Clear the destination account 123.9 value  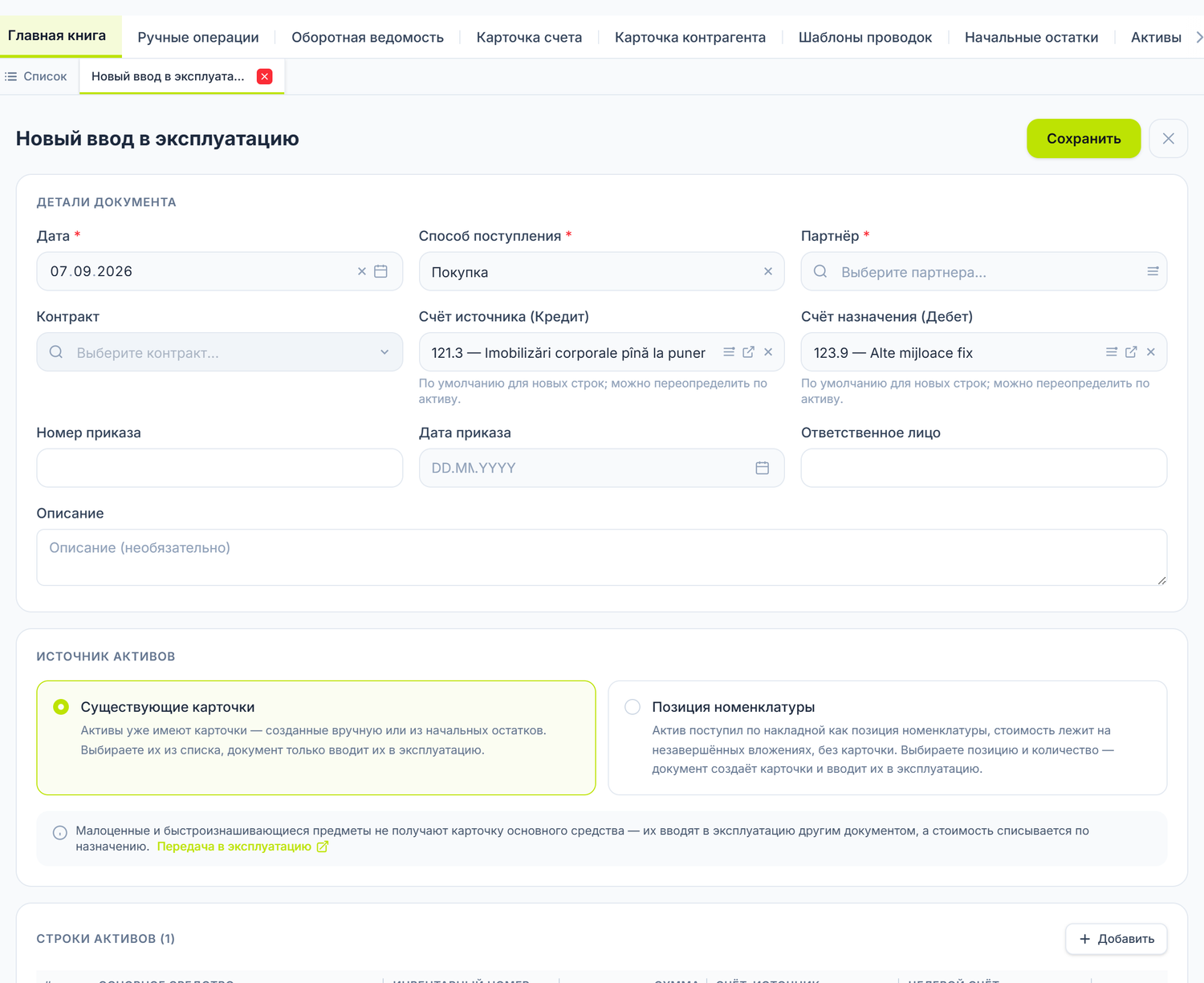click(1151, 351)
